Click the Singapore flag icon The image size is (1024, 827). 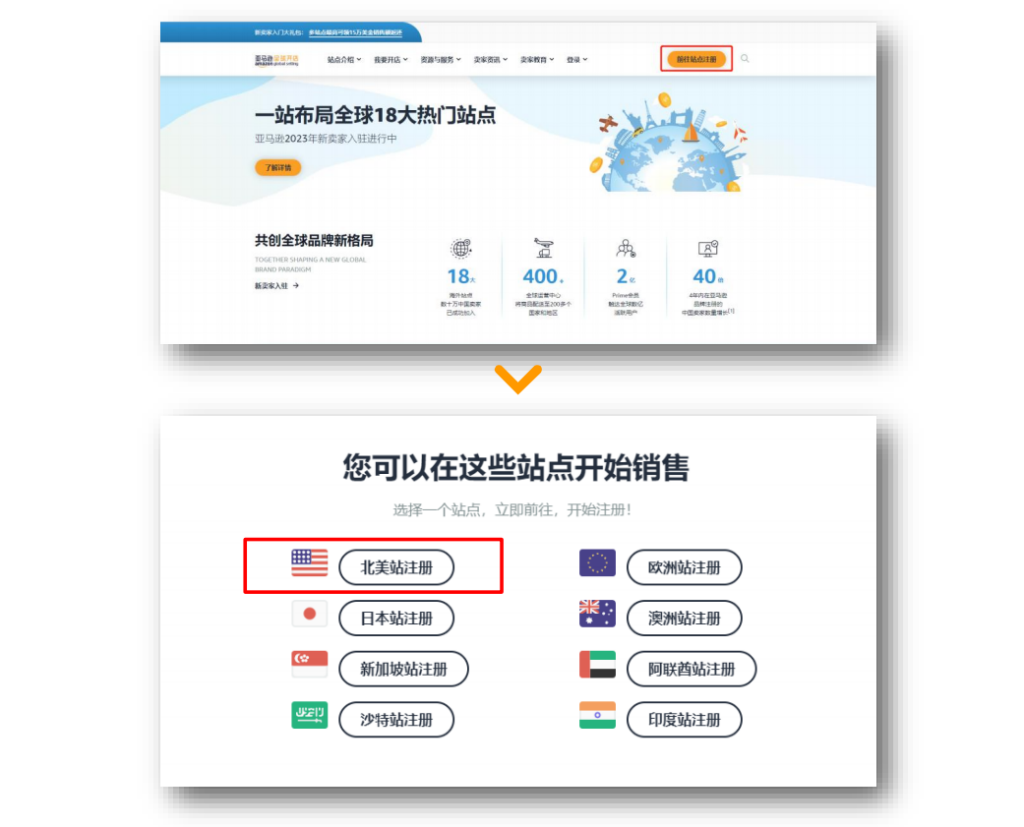309,665
